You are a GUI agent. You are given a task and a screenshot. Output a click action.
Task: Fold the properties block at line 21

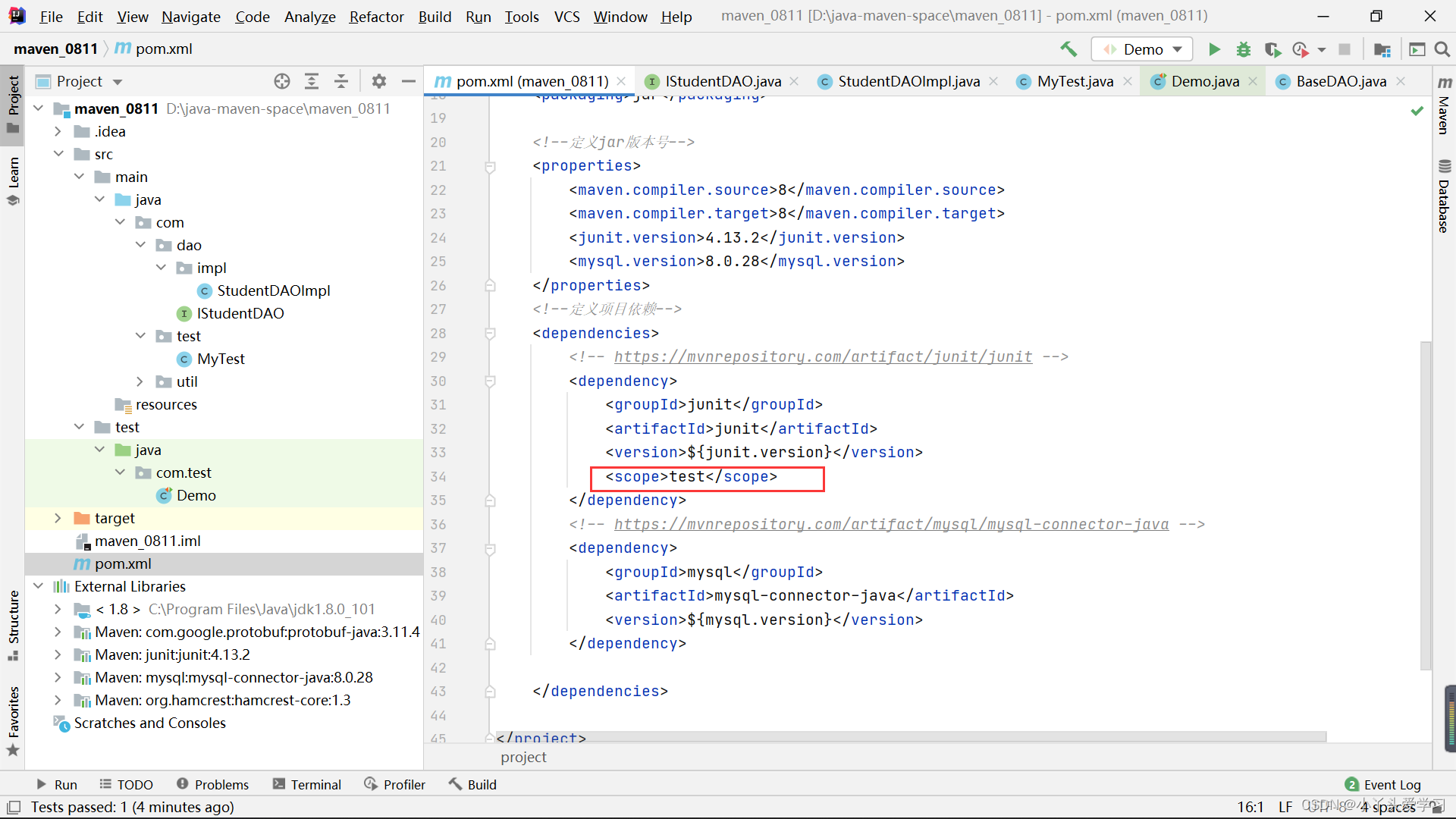490,166
